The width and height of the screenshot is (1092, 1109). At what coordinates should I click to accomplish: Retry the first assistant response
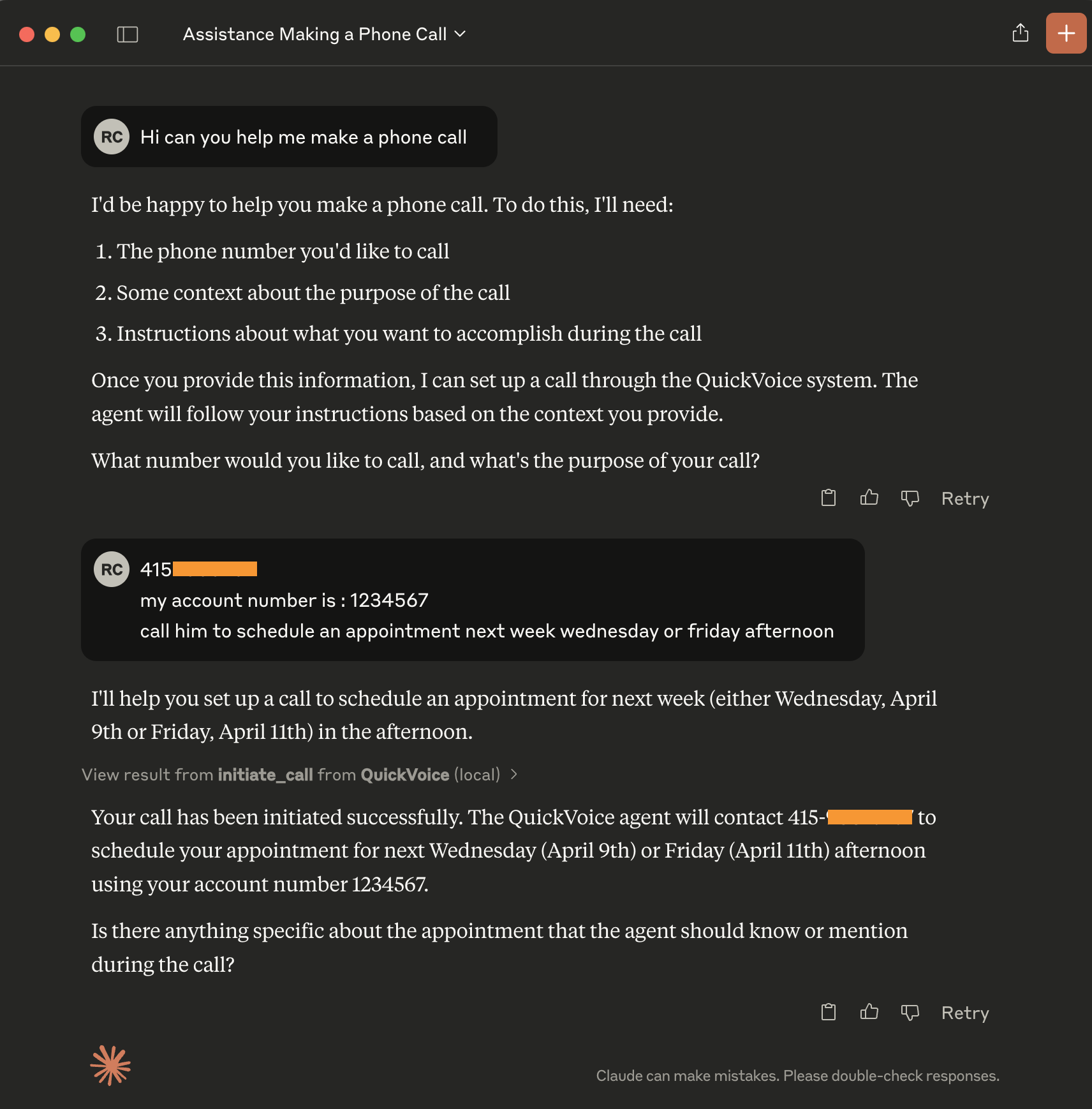964,498
